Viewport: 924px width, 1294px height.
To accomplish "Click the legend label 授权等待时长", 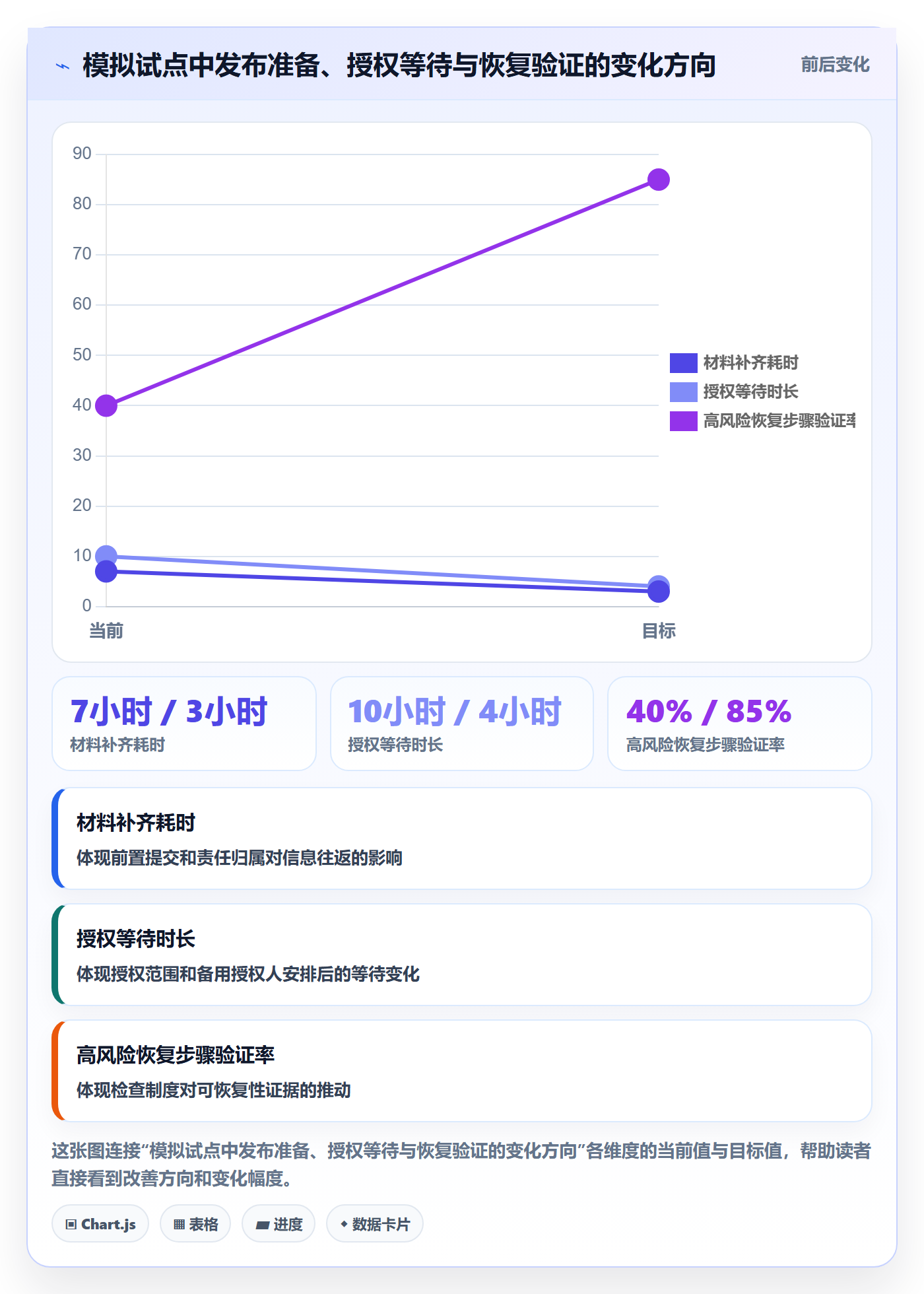I will pyautogui.click(x=751, y=392).
